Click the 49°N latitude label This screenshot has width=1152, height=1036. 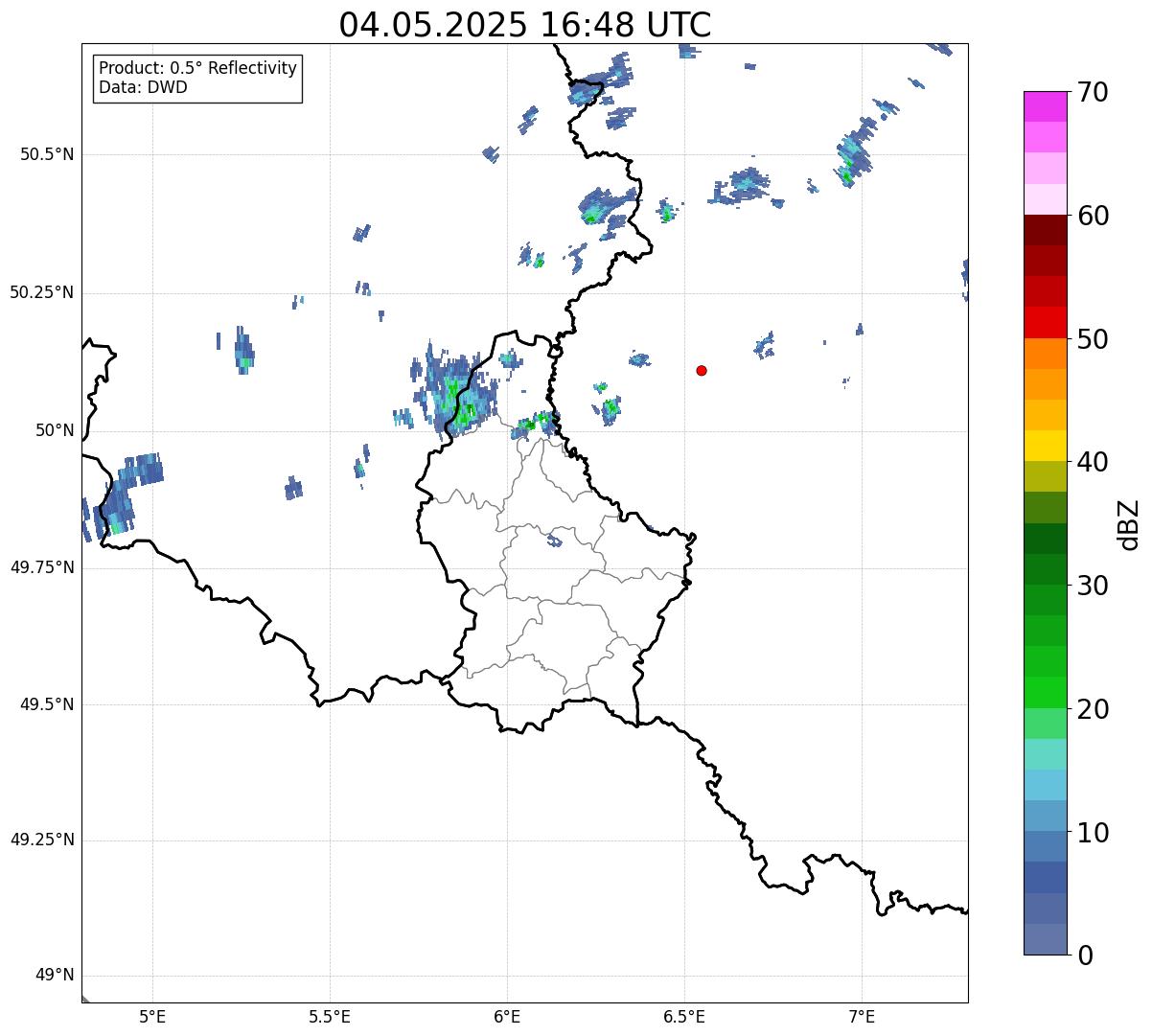(55, 975)
